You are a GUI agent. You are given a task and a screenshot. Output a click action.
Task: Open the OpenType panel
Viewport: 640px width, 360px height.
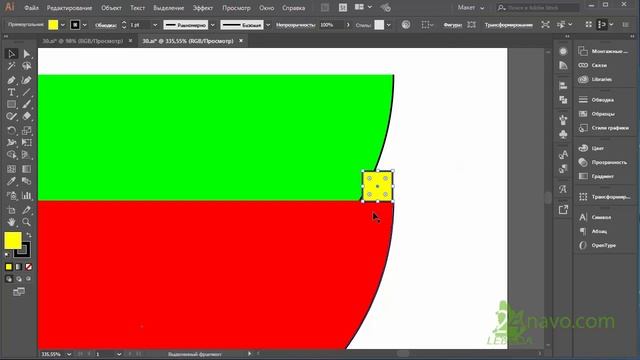click(603, 245)
